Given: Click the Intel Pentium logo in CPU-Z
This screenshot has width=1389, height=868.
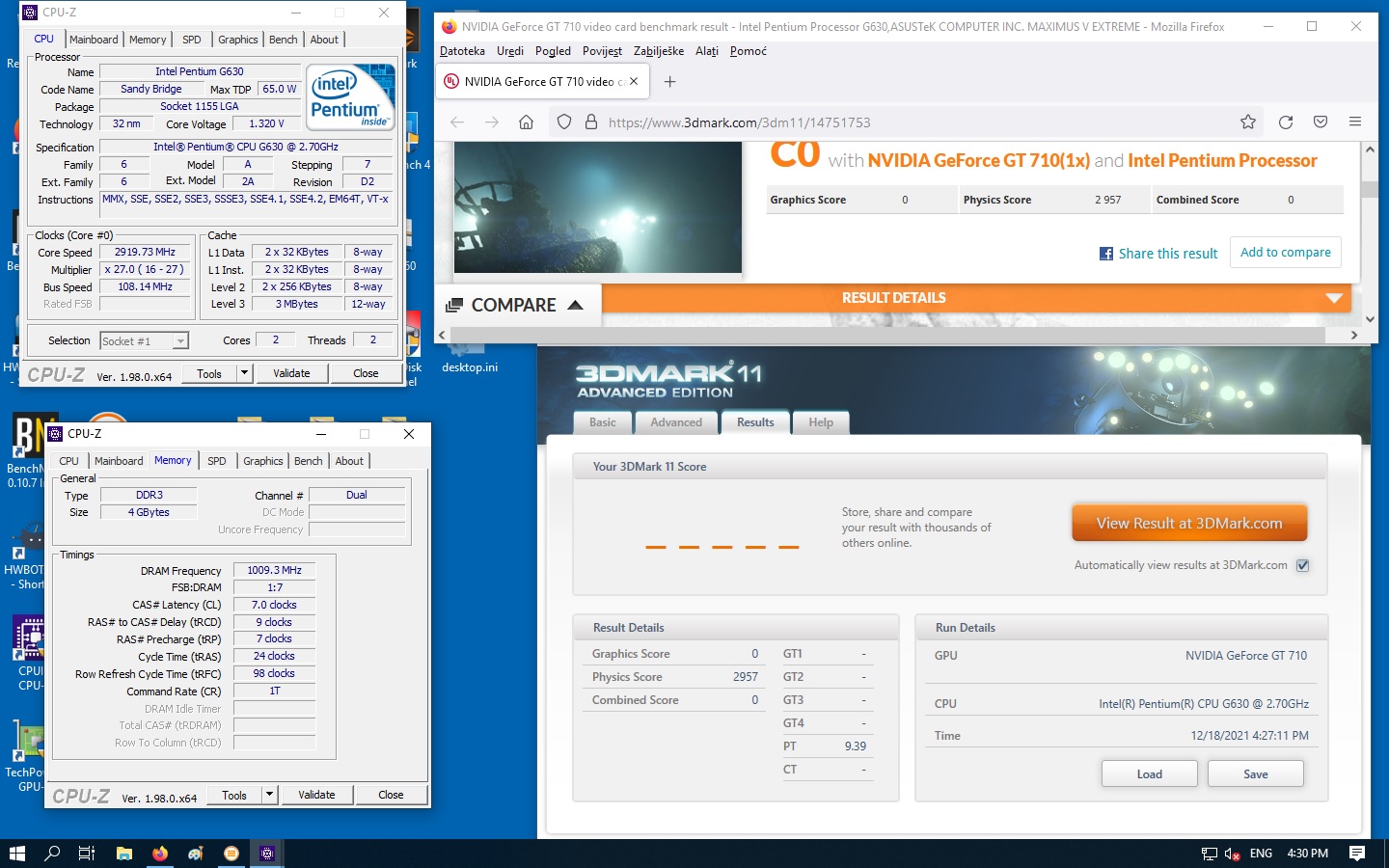Looking at the screenshot, I should [351, 96].
